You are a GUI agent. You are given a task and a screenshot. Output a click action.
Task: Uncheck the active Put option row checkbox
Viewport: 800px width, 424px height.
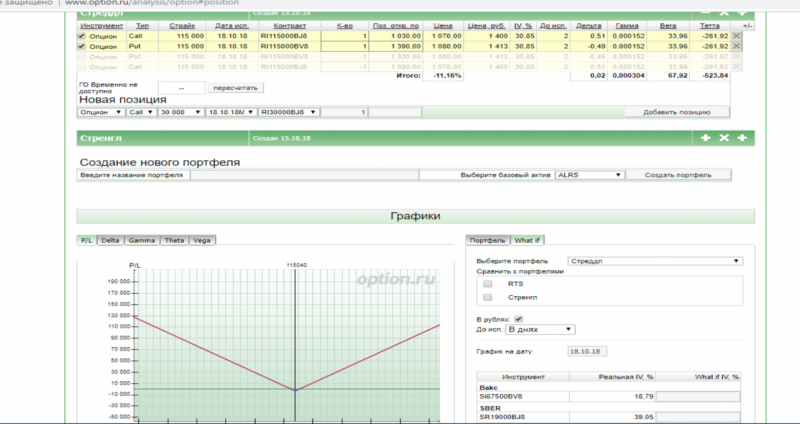click(x=82, y=46)
